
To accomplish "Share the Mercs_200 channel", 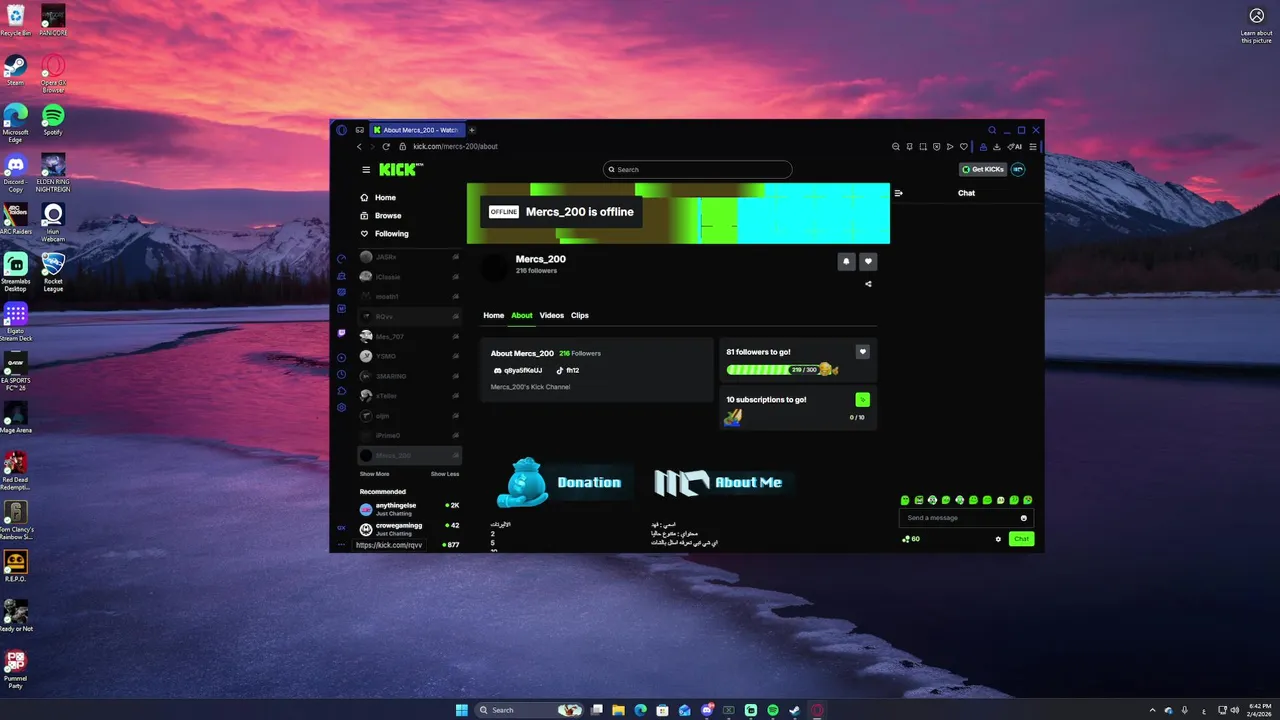I will (x=868, y=284).
